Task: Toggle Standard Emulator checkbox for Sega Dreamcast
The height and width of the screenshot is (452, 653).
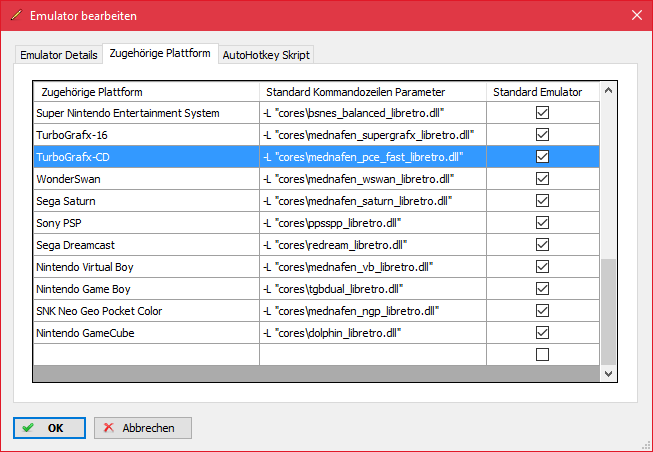Action: (x=542, y=245)
